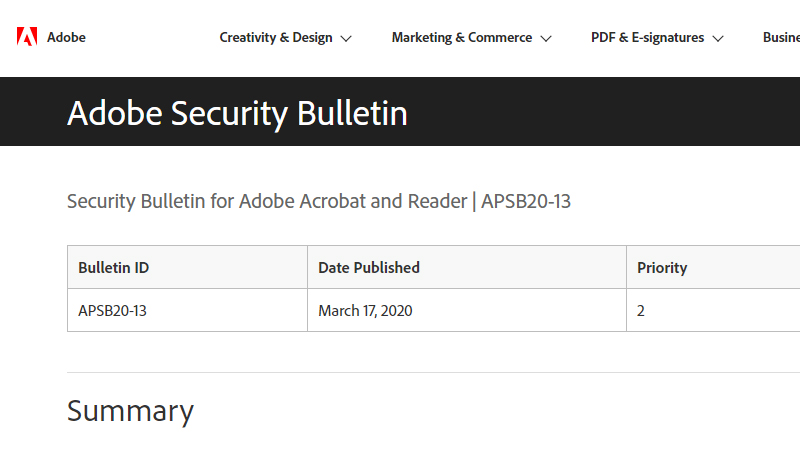Select the partially visible Business menu item
800x450 pixels.
pyautogui.click(x=781, y=37)
